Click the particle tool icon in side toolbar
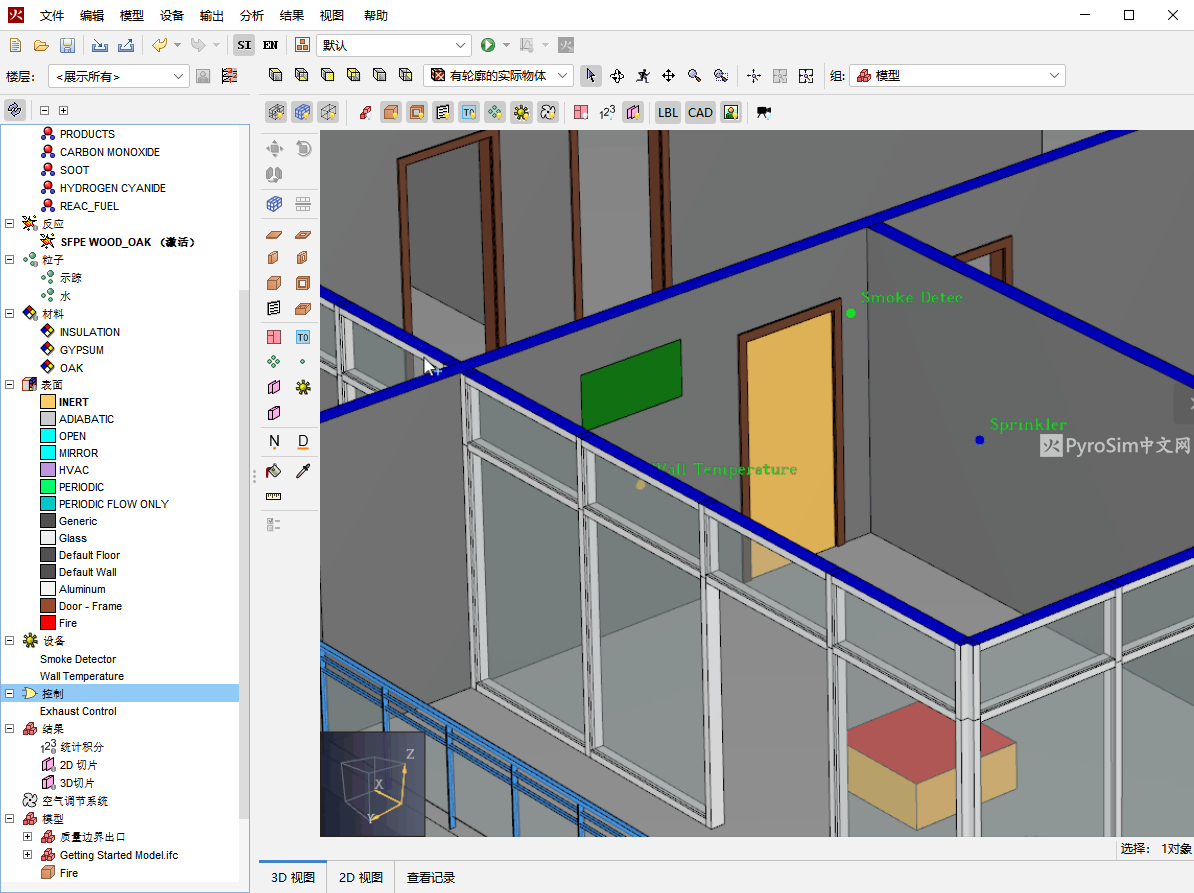Image resolution: width=1194 pixels, height=893 pixels. (x=274, y=362)
